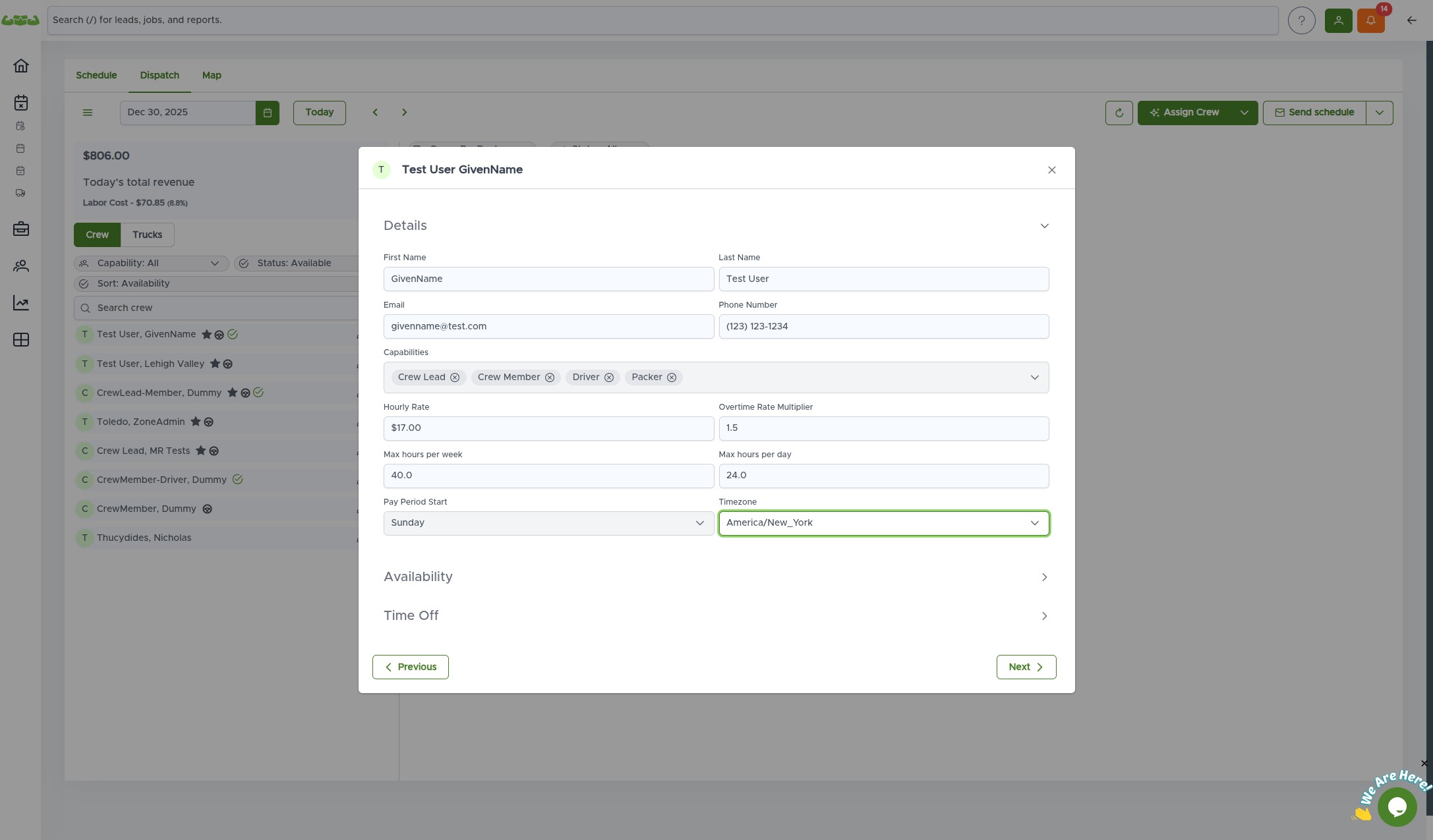Open the Send schedule dropdown arrow
Viewport: 1433px width, 840px height.
coord(1379,113)
